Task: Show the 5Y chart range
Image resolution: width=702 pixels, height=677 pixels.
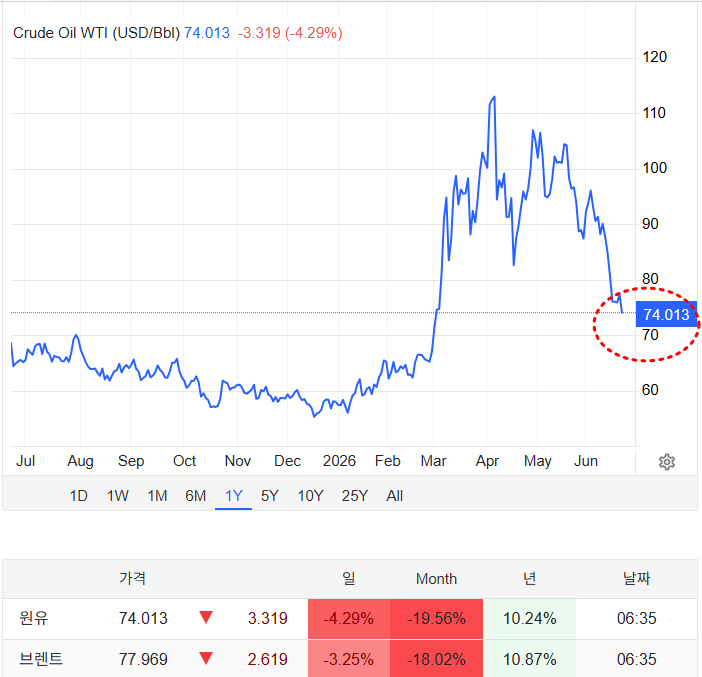Action: (270, 496)
